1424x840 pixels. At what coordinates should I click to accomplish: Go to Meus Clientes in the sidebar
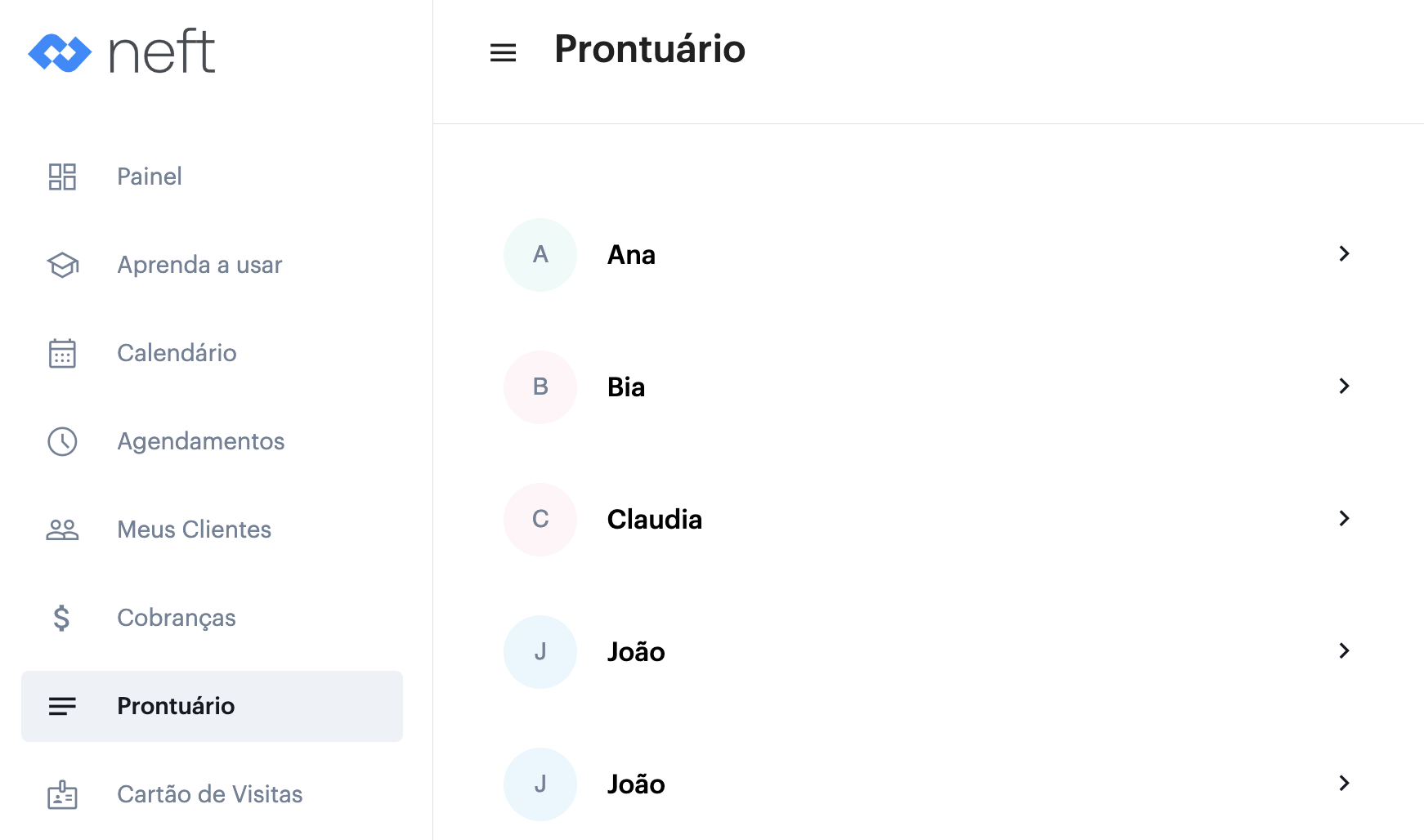click(x=194, y=529)
